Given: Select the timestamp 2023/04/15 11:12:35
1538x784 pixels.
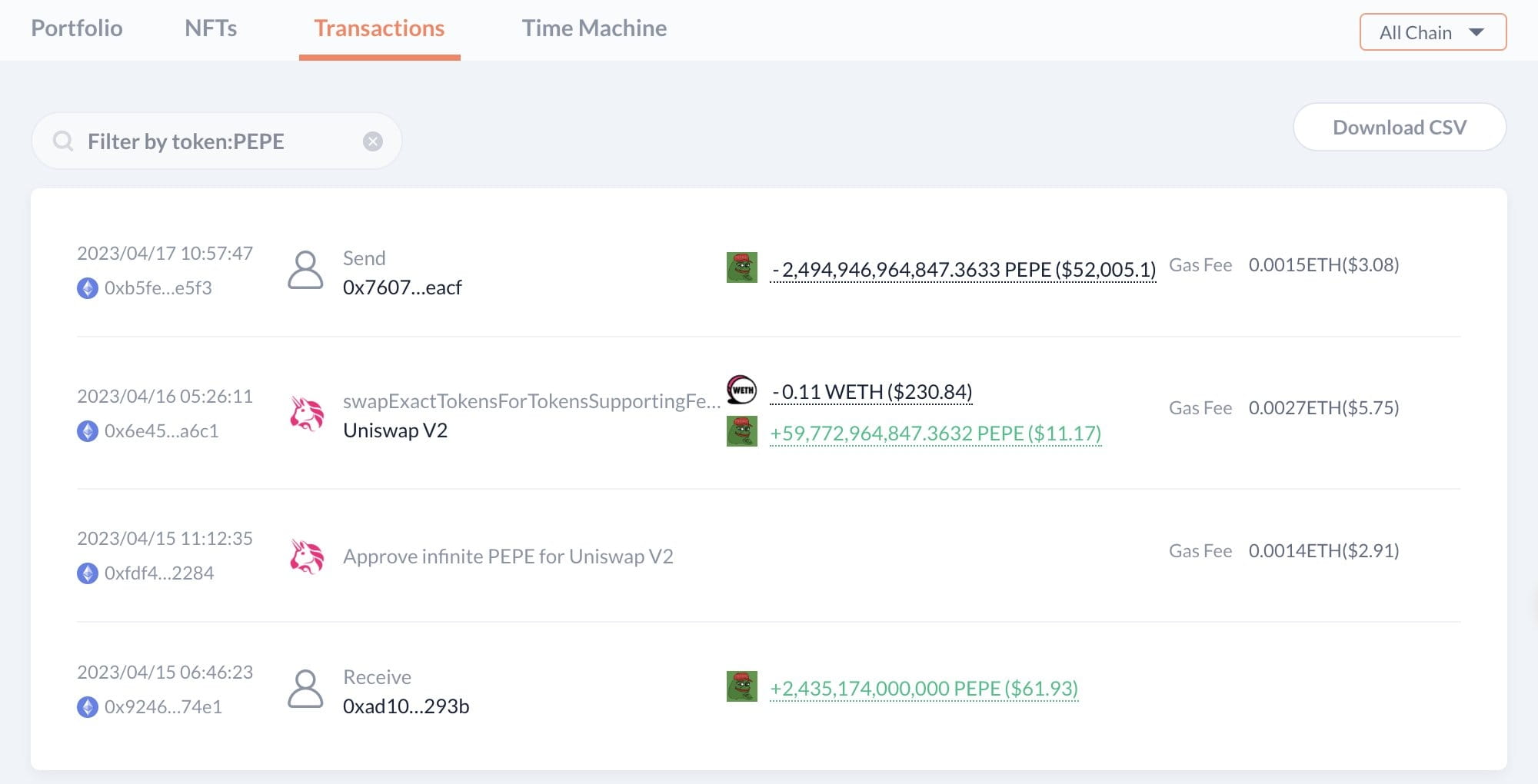Looking at the screenshot, I should click(x=165, y=539).
